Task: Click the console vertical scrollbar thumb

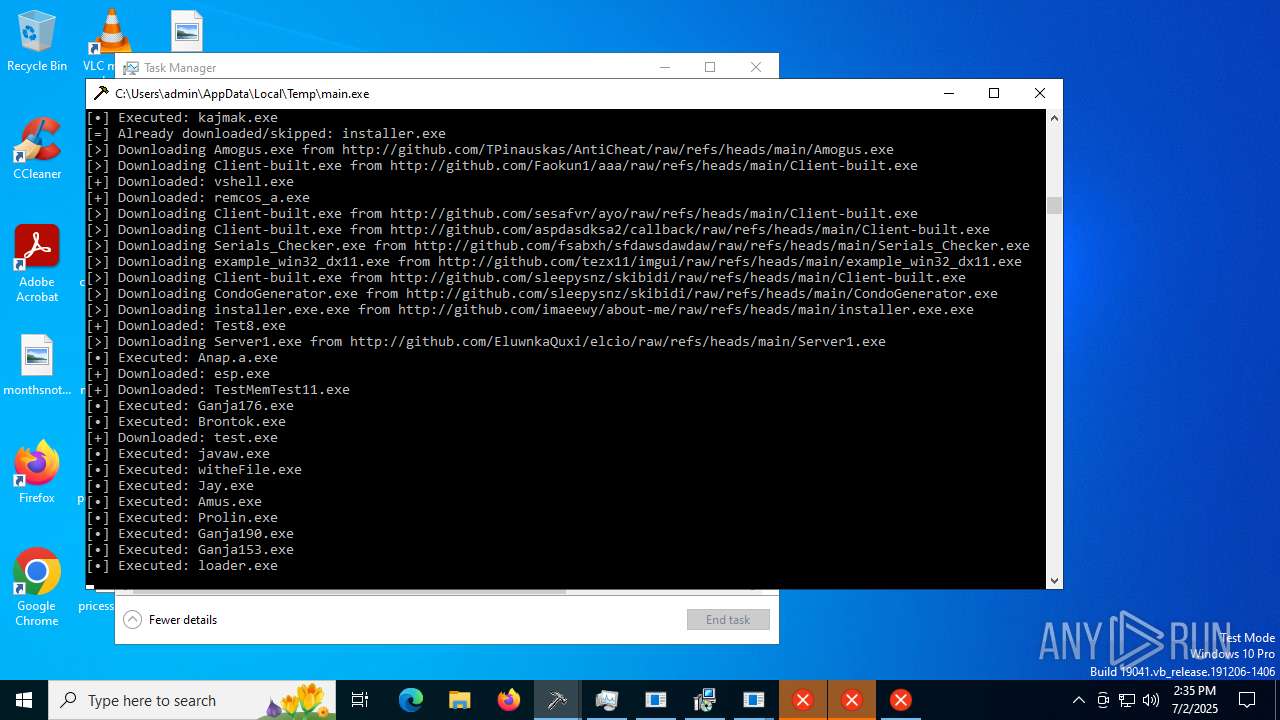Action: point(1054,205)
